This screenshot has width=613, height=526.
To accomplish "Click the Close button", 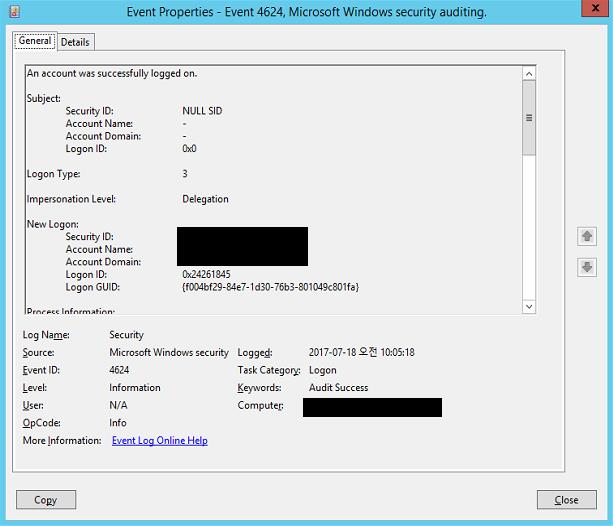I will click(x=566, y=500).
